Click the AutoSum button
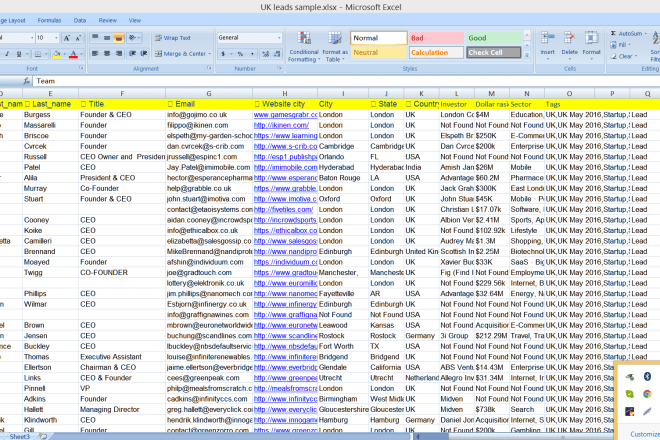 click(x=629, y=33)
